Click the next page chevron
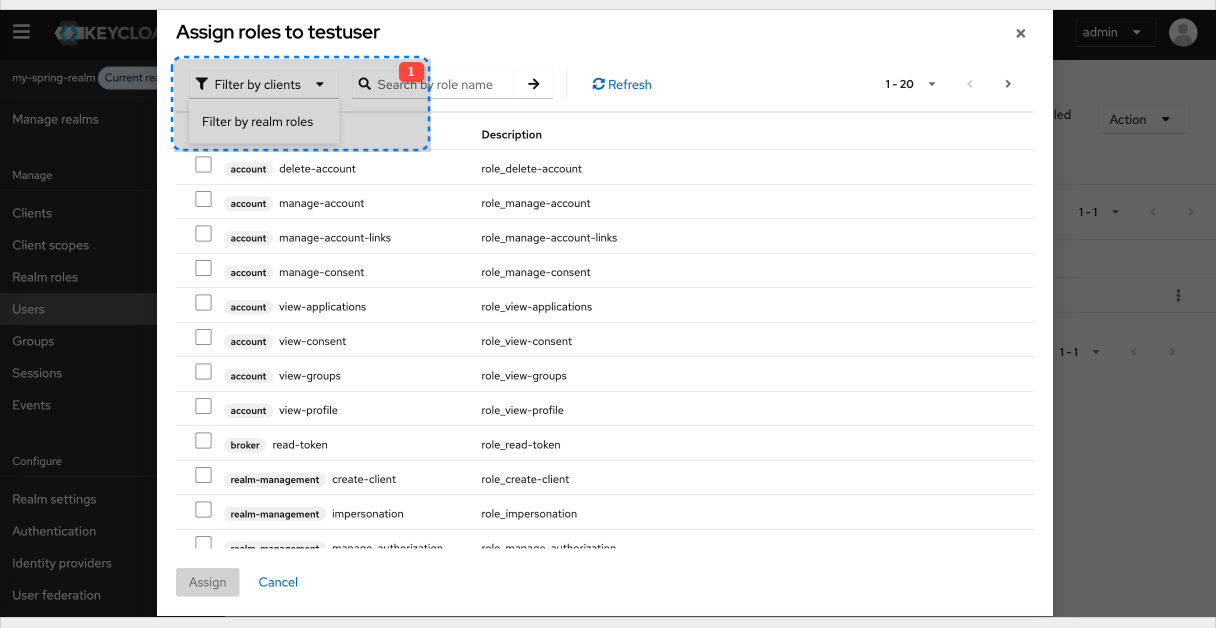 (x=1008, y=84)
